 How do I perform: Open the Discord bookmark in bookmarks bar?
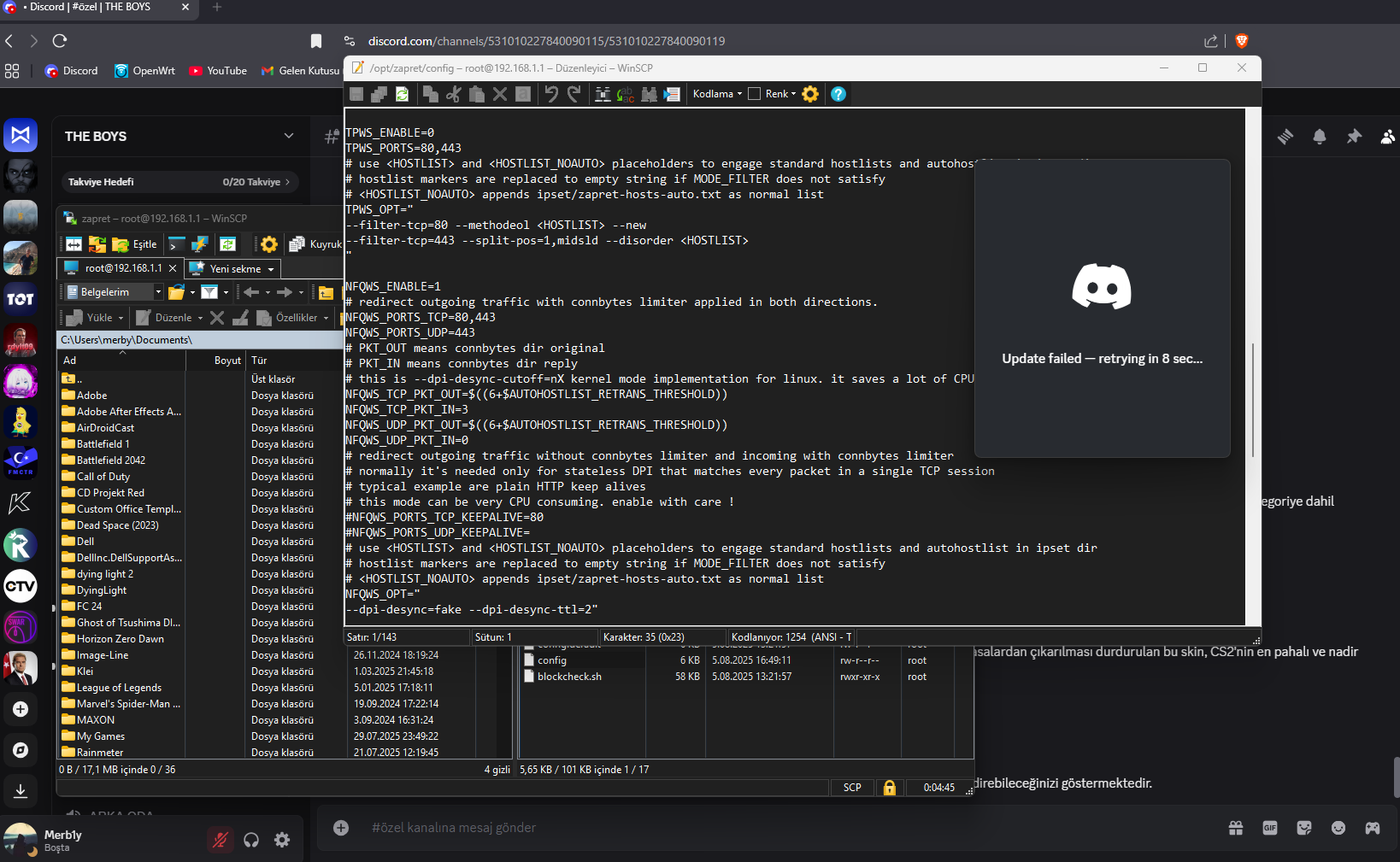tap(71, 71)
